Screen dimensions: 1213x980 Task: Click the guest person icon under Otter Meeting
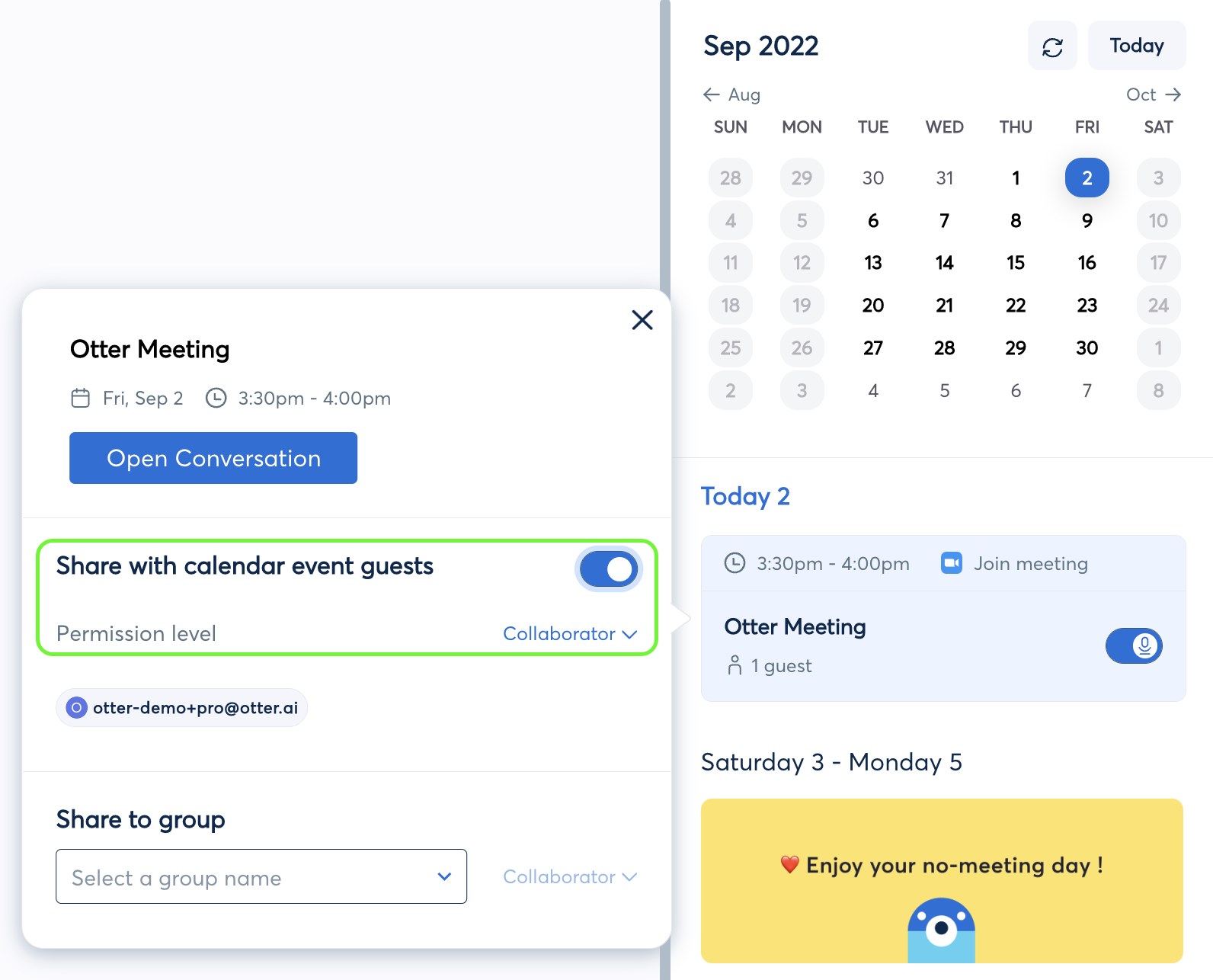pyautogui.click(x=735, y=665)
